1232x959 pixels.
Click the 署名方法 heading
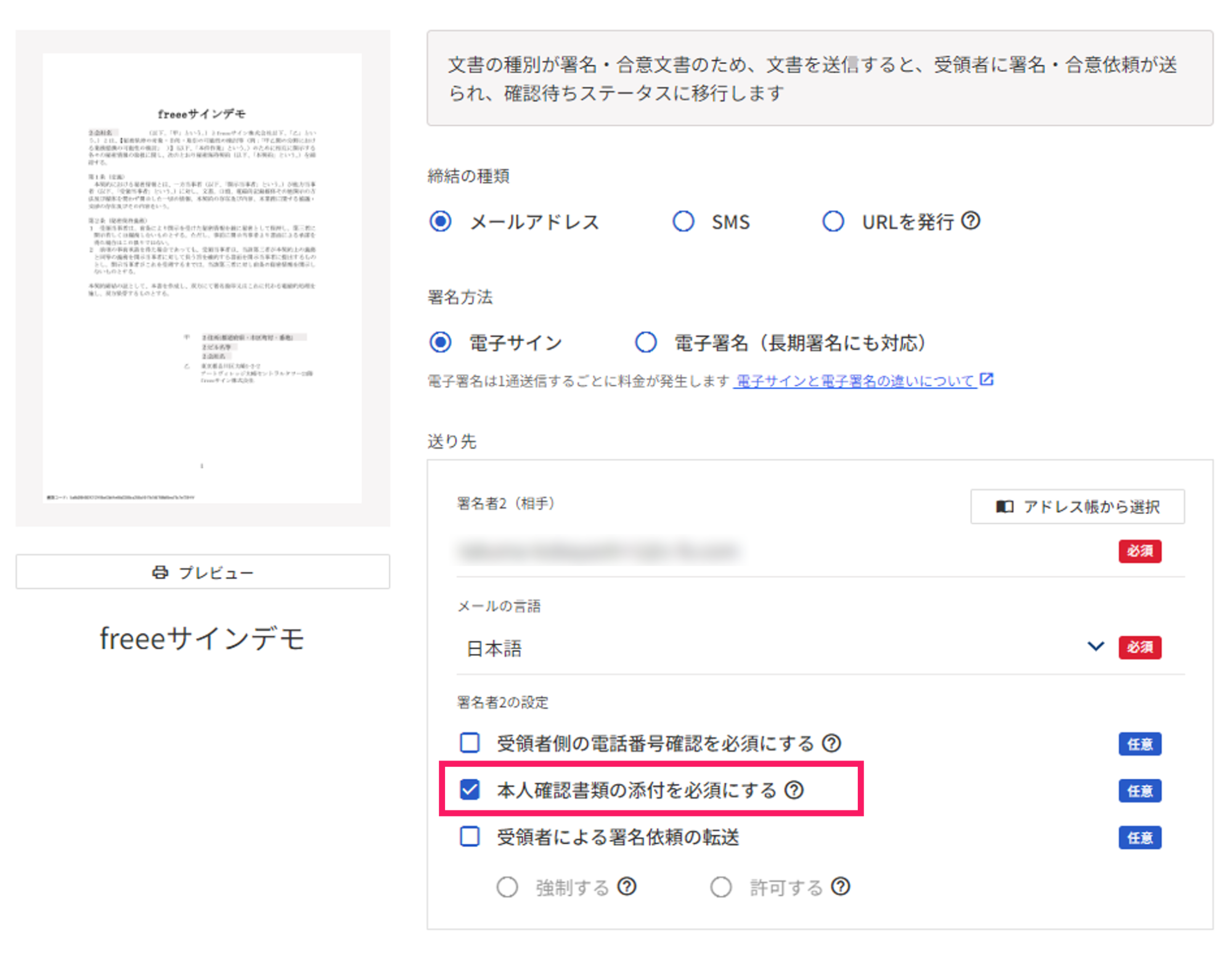point(460,297)
